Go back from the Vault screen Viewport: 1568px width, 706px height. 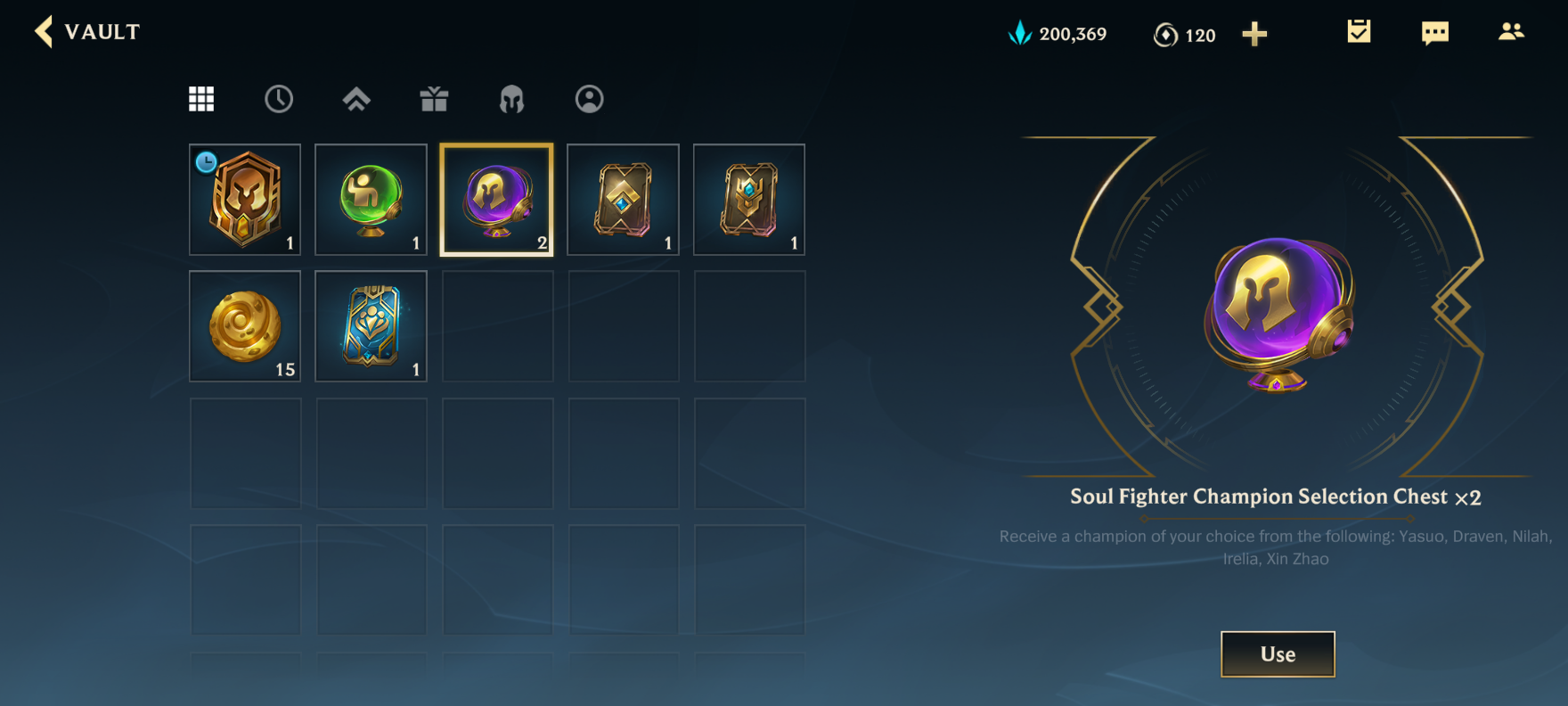coord(44,32)
